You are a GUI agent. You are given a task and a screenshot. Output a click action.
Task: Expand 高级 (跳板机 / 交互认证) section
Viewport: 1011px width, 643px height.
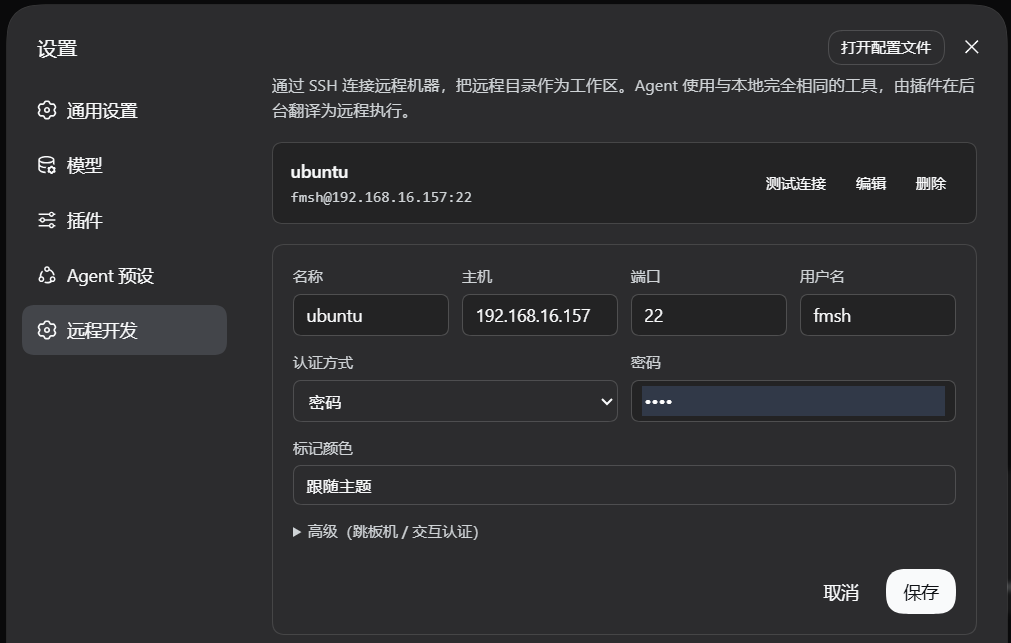(386, 531)
